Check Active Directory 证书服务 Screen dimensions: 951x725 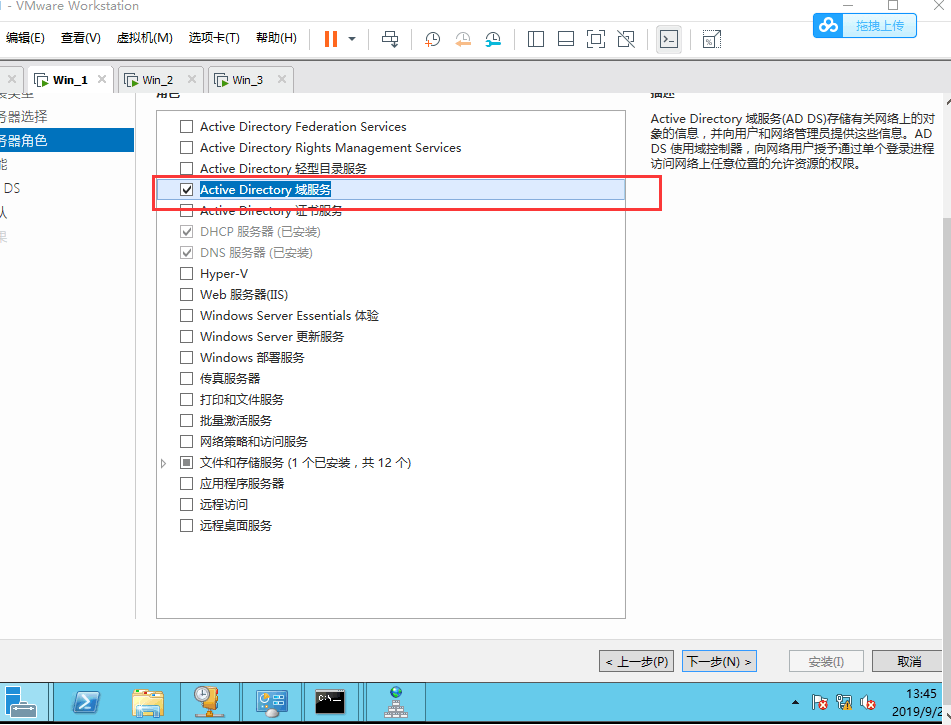pyautogui.click(x=187, y=211)
